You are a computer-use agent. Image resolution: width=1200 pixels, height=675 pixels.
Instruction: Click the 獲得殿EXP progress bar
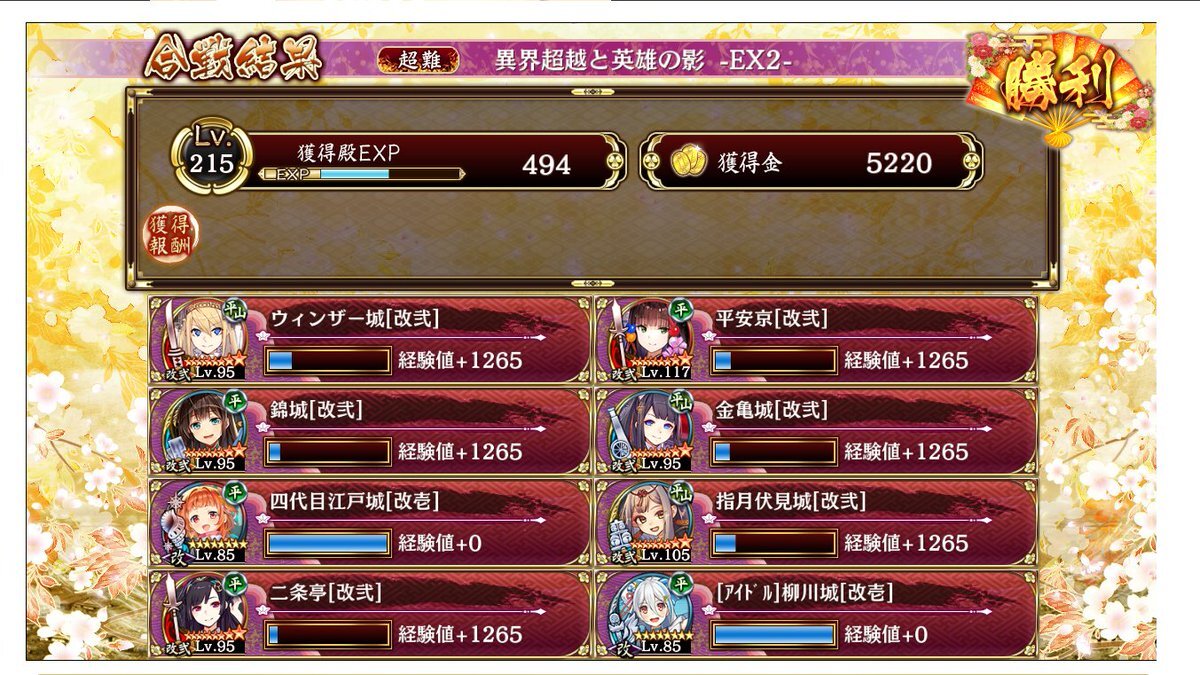(x=361, y=174)
